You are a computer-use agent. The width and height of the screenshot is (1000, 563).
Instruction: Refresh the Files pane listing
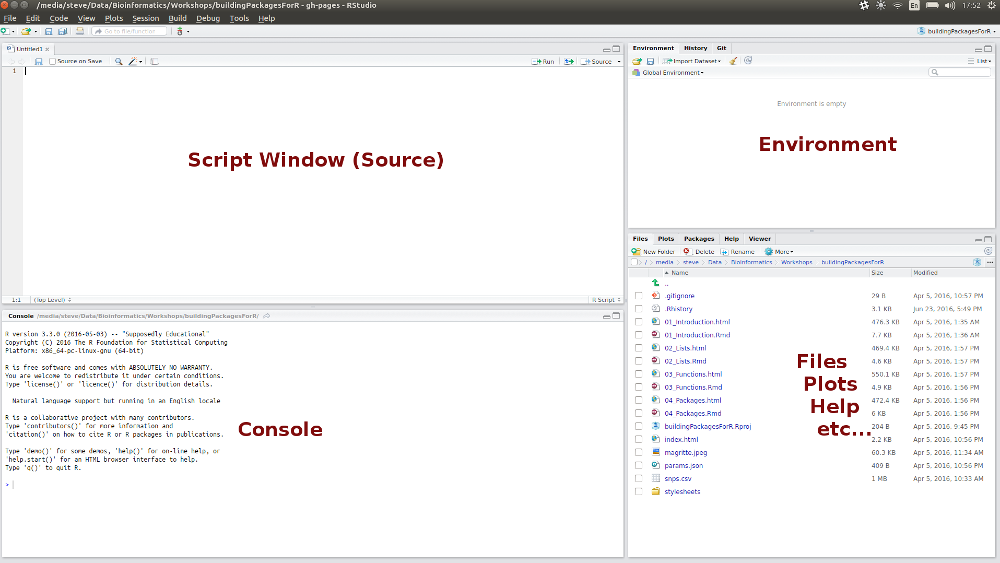(x=988, y=252)
